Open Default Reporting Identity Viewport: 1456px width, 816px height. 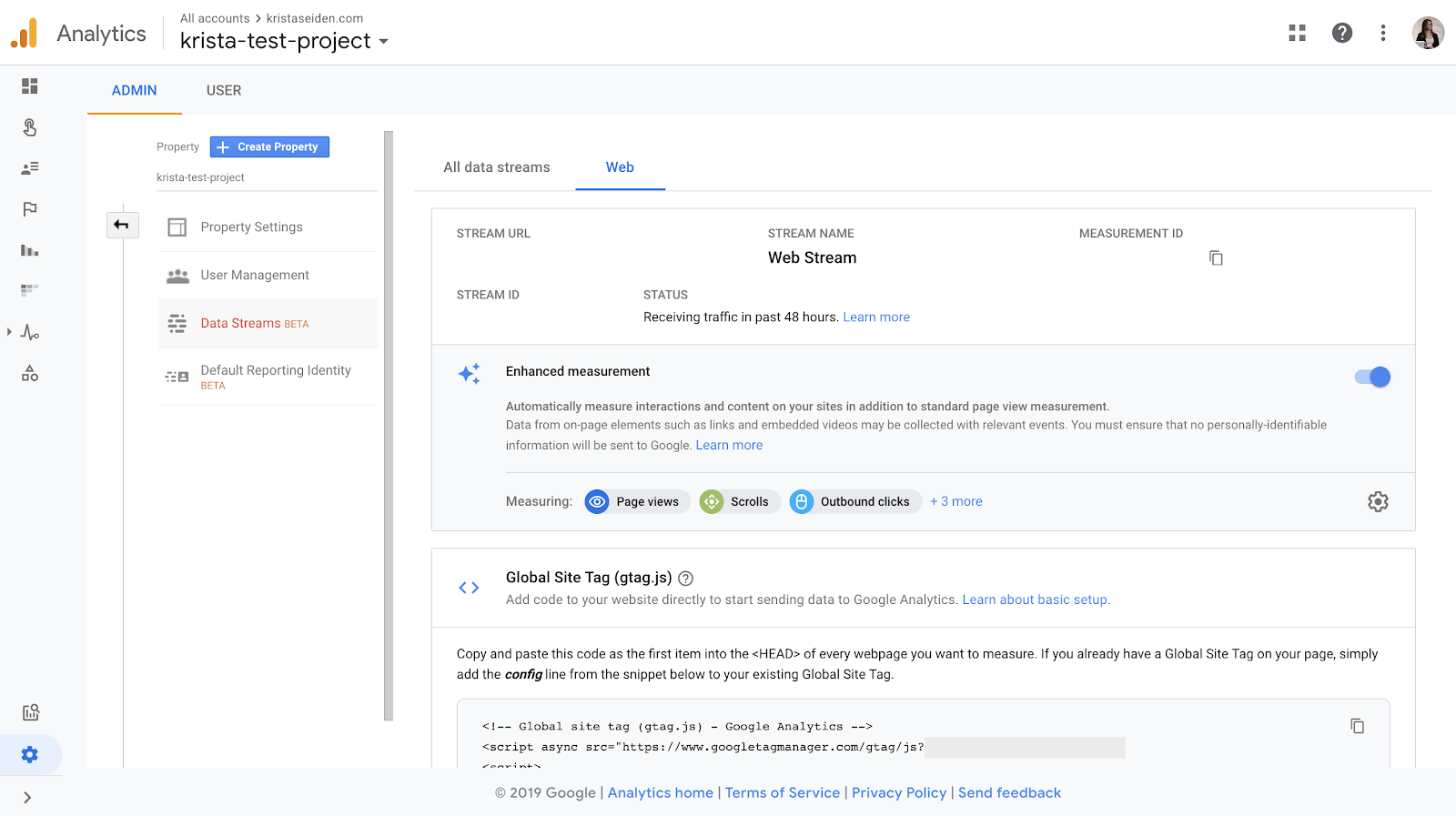tap(268, 377)
